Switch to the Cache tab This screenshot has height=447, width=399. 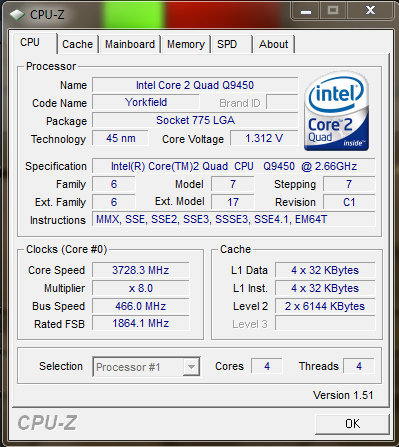pyautogui.click(x=78, y=44)
